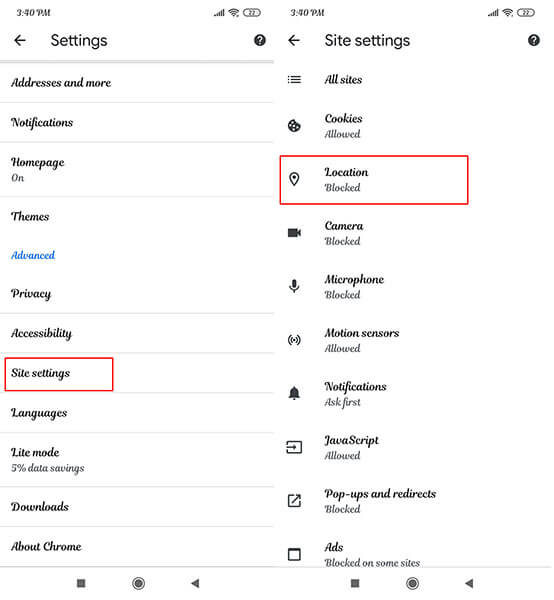The image size is (554, 600).
Task: Tap the Cookies cookie icon
Action: point(294,126)
